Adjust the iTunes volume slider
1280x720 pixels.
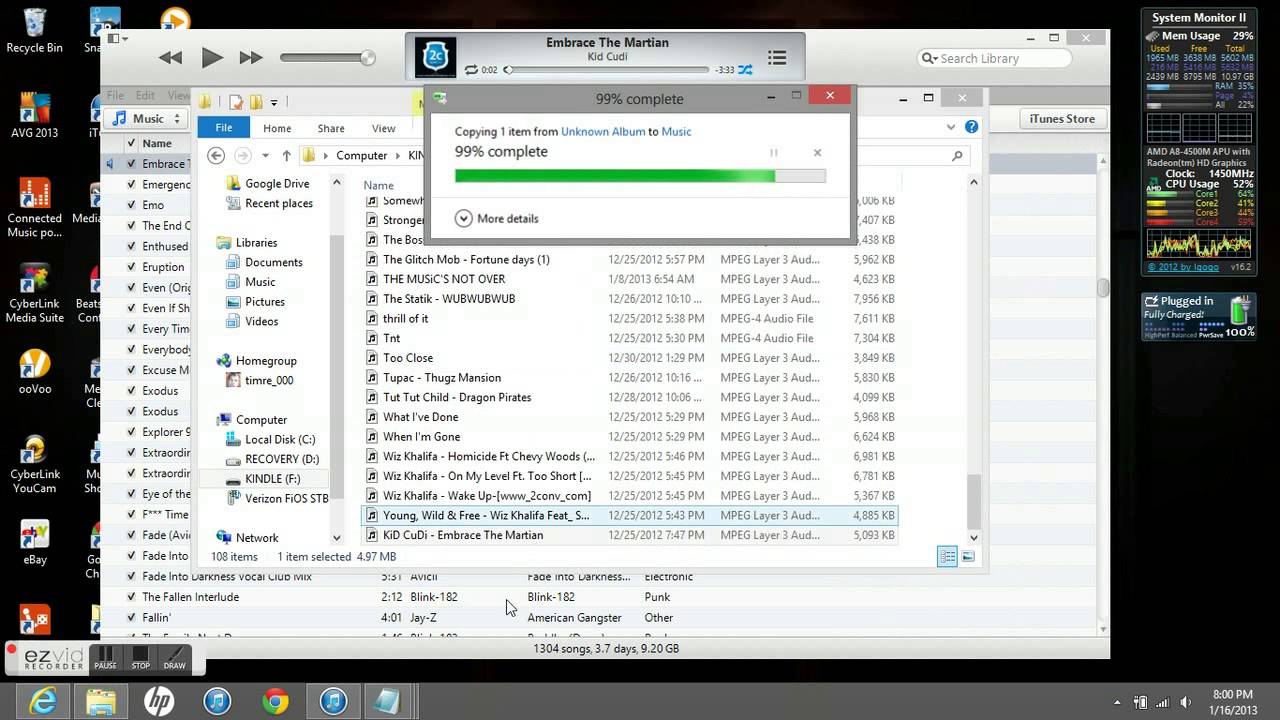[x=327, y=58]
